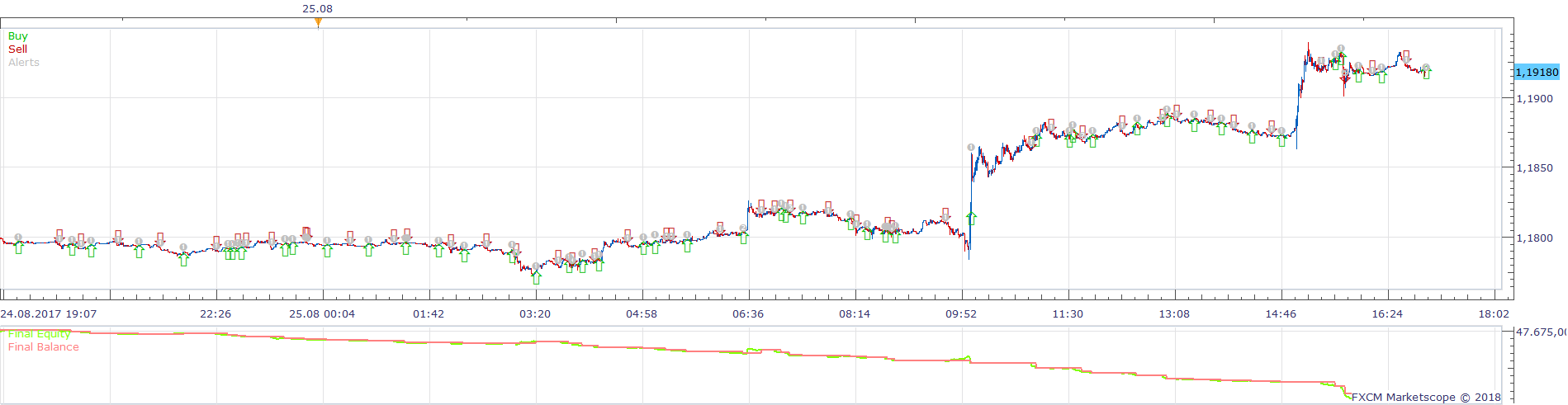The image size is (1568, 405).
Task: Click the 25.08 00:04 time axis label
Action: pyautogui.click(x=322, y=314)
